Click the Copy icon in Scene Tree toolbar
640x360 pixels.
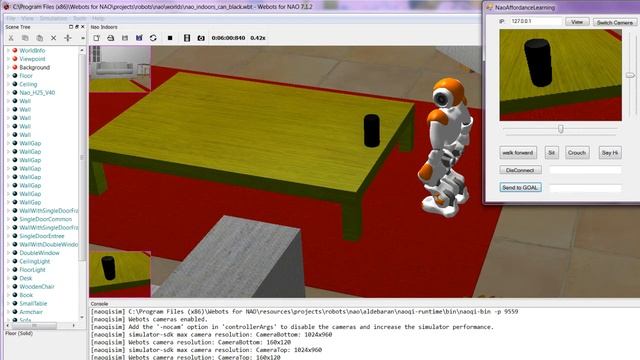pyautogui.click(x=25, y=38)
